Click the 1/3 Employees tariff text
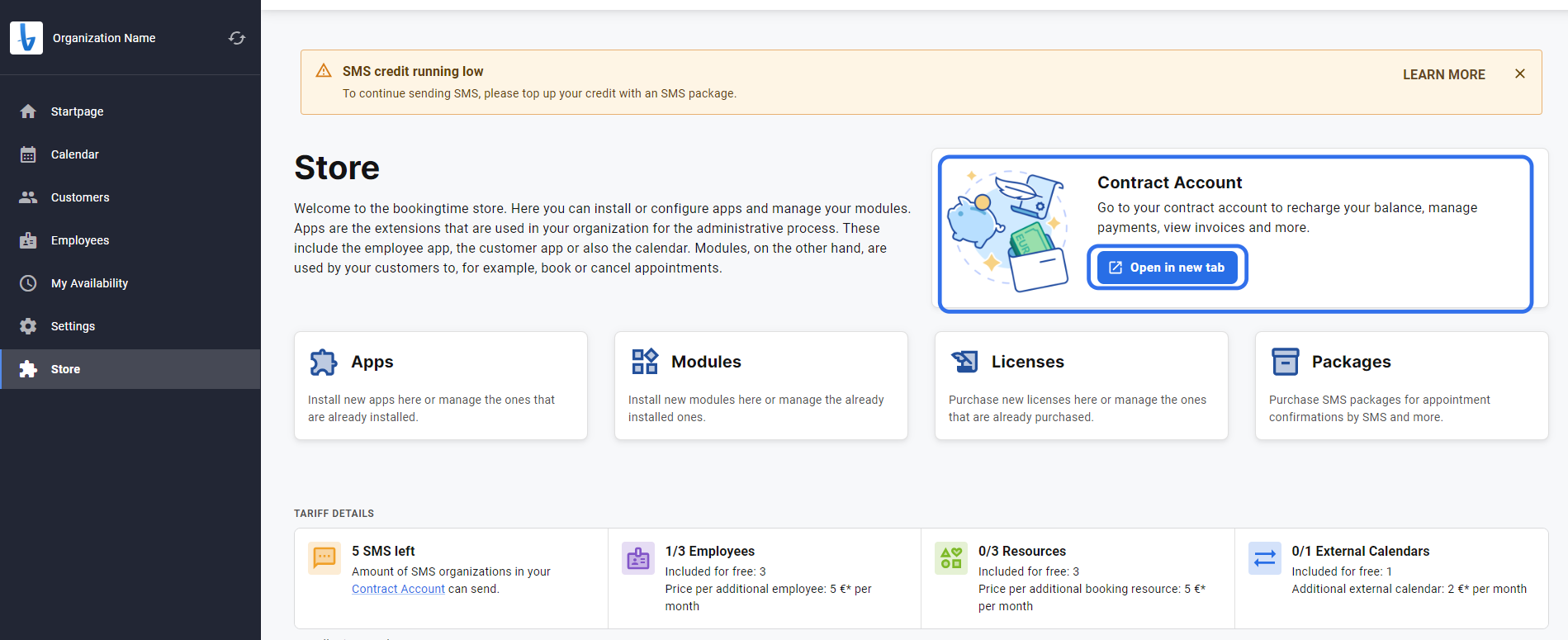This screenshot has width=1568, height=640. pos(710,551)
